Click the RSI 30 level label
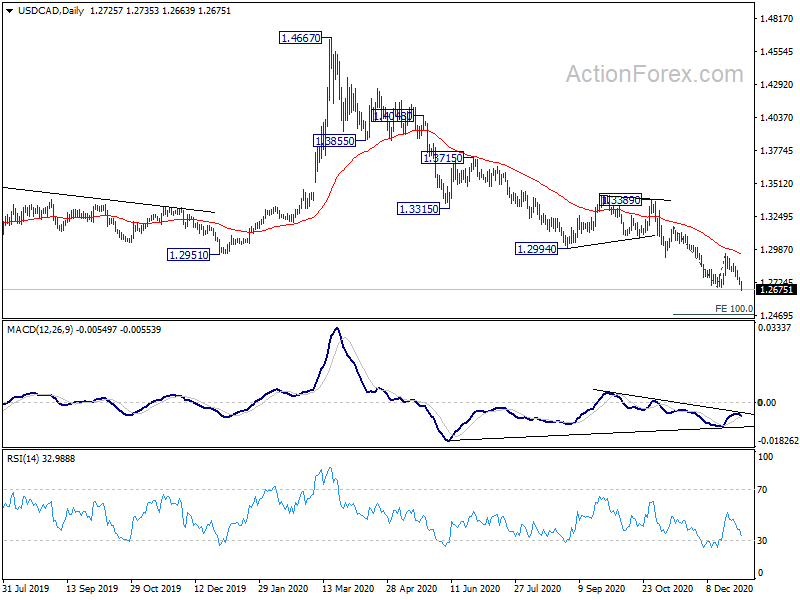 pyautogui.click(x=762, y=541)
